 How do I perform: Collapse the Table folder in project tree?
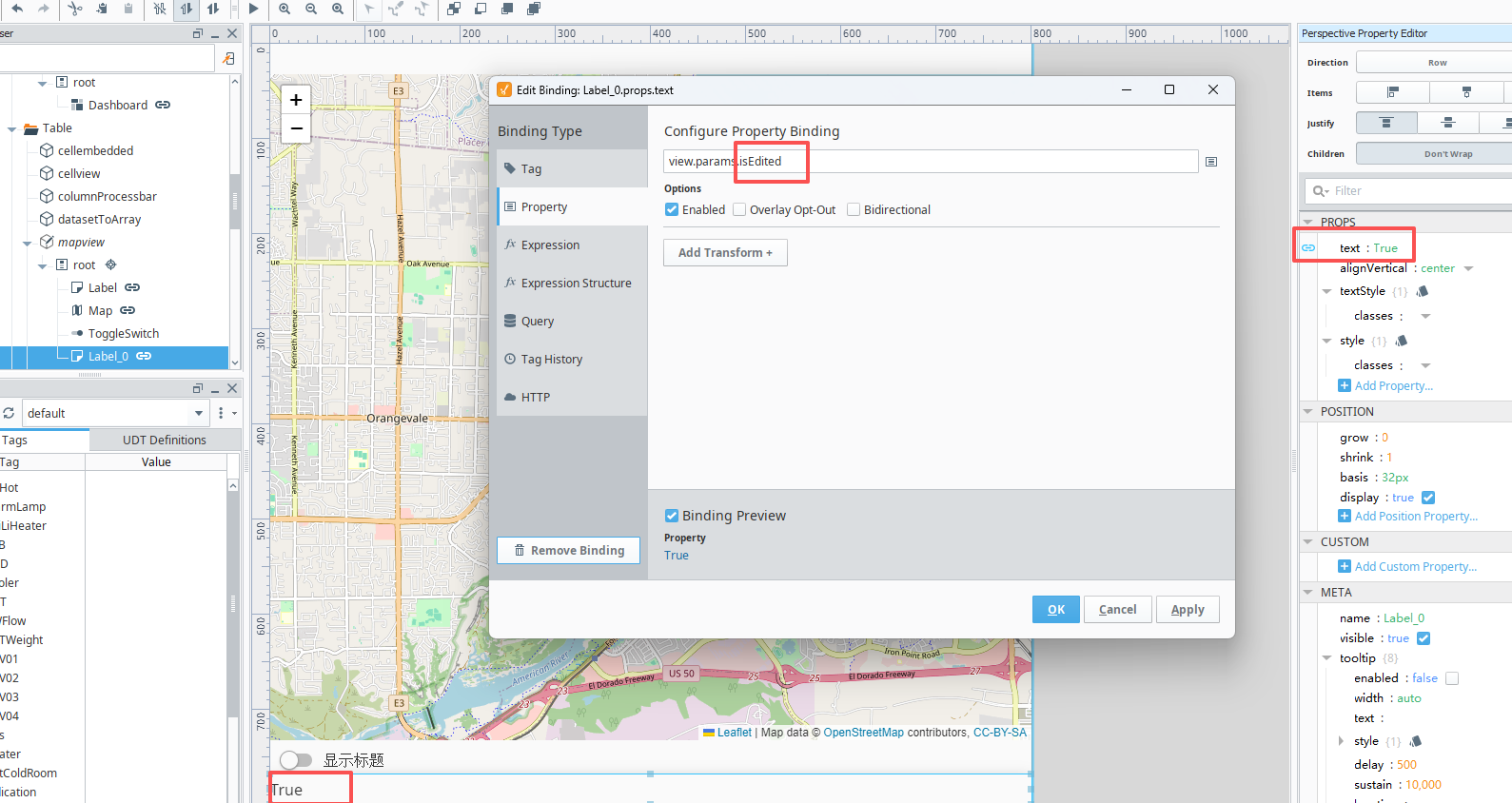[11, 128]
